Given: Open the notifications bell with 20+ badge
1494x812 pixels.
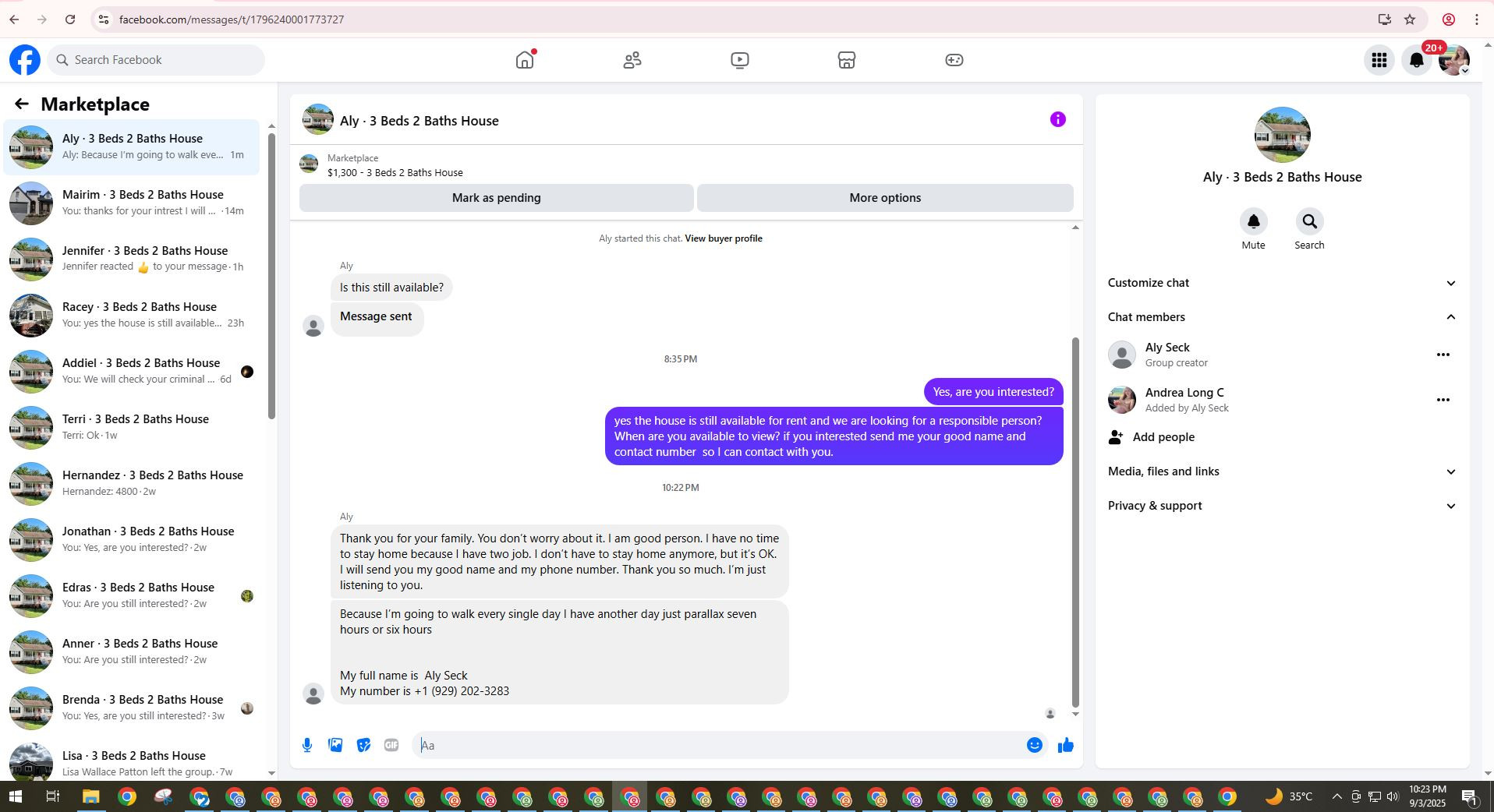Looking at the screenshot, I should click(1417, 60).
